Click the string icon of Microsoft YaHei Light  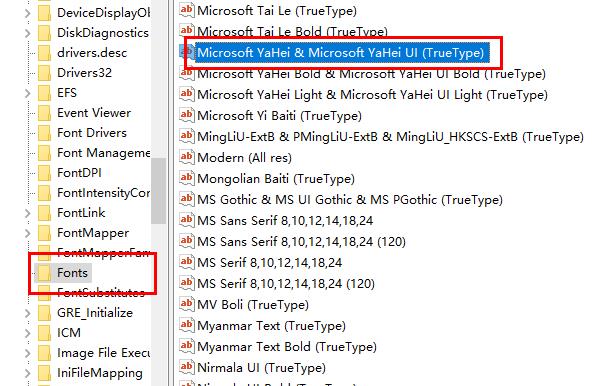point(187,94)
